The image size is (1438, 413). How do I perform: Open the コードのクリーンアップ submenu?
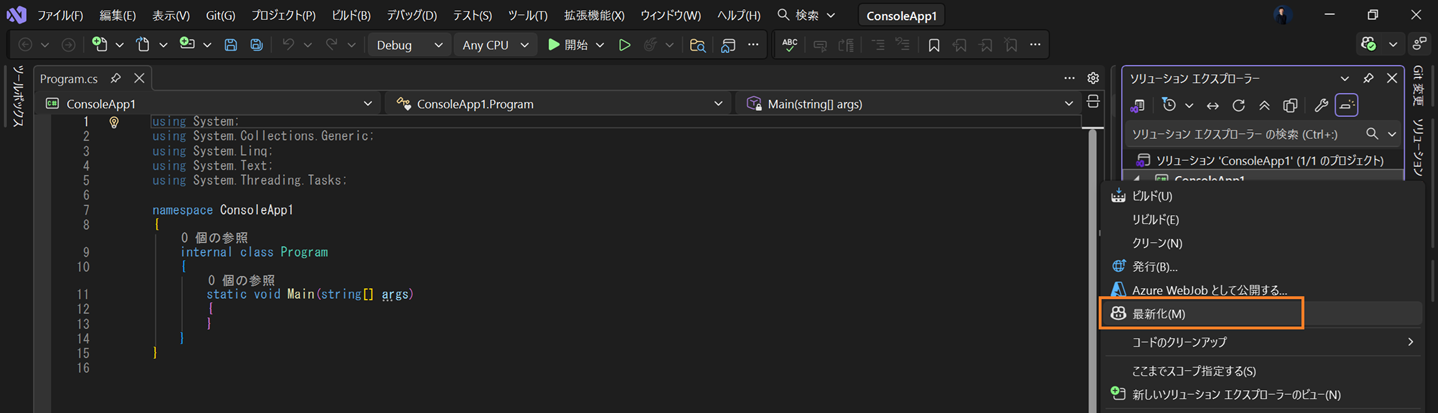1262,342
